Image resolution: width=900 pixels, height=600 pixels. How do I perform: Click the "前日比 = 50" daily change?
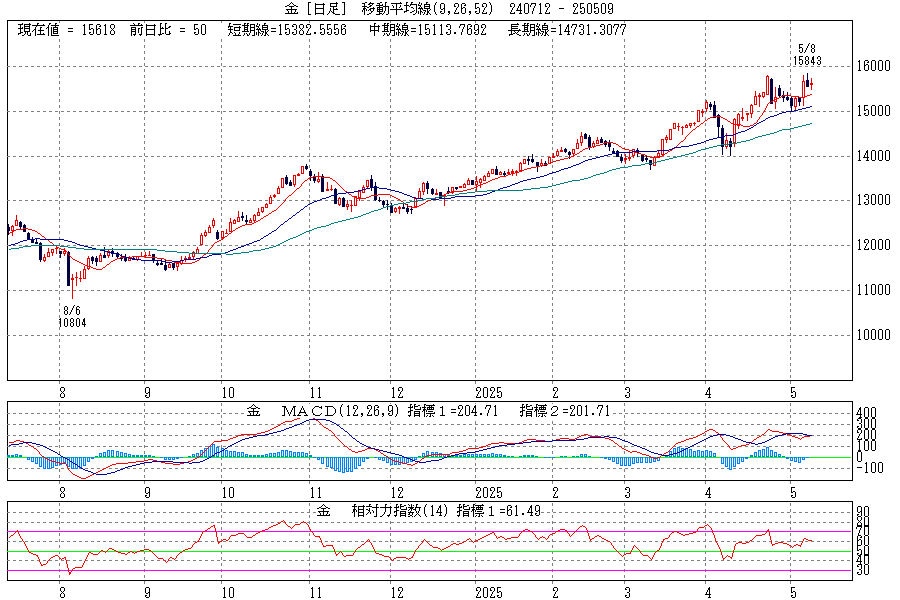[x=168, y=30]
